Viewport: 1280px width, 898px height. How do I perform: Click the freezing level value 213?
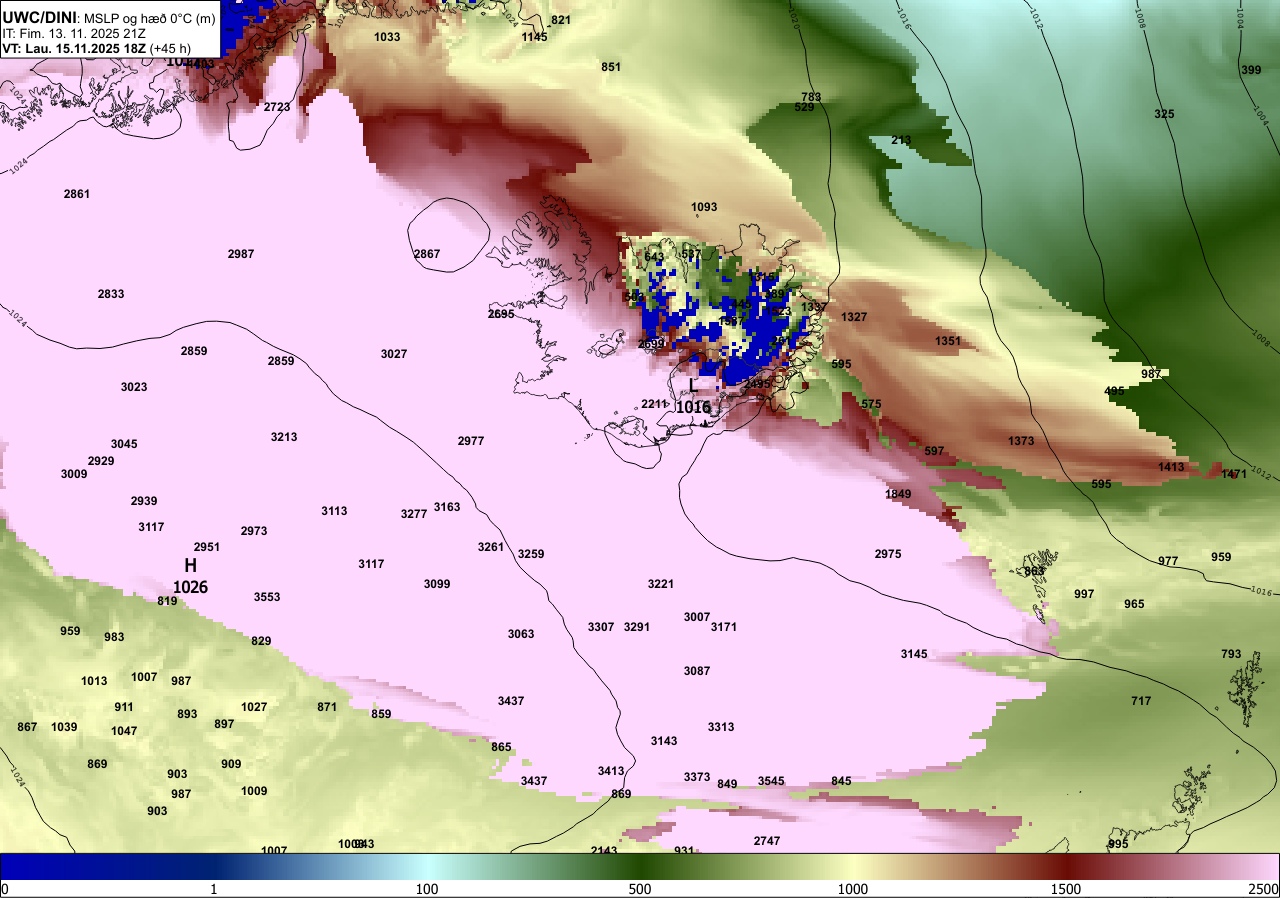(x=901, y=140)
